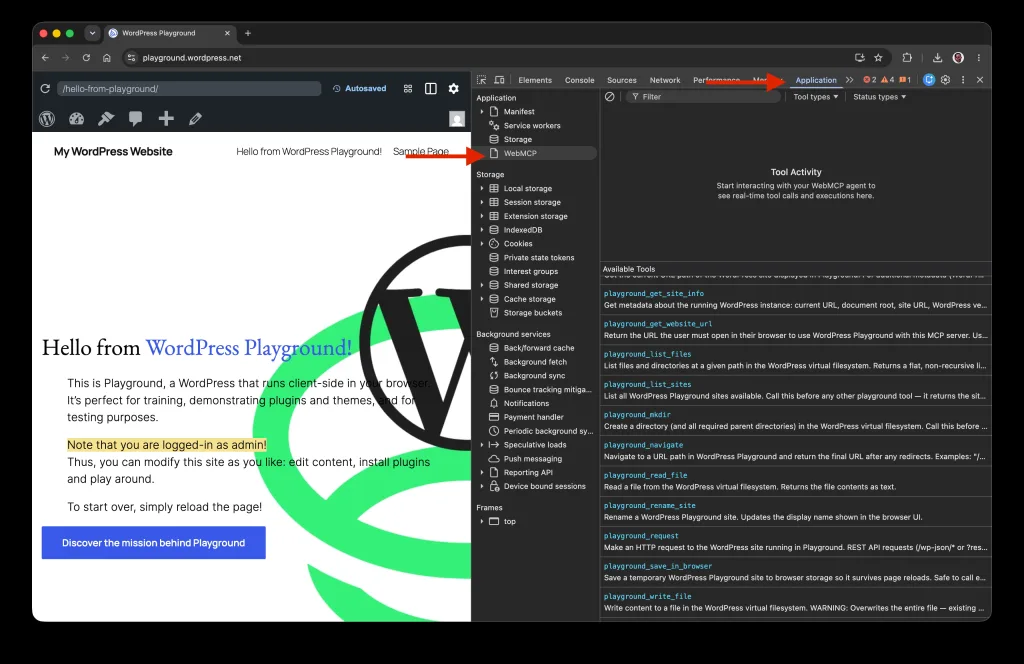Screen dimensions: 1024x664
Task: Open Push messaging item
Action: [x=532, y=458]
